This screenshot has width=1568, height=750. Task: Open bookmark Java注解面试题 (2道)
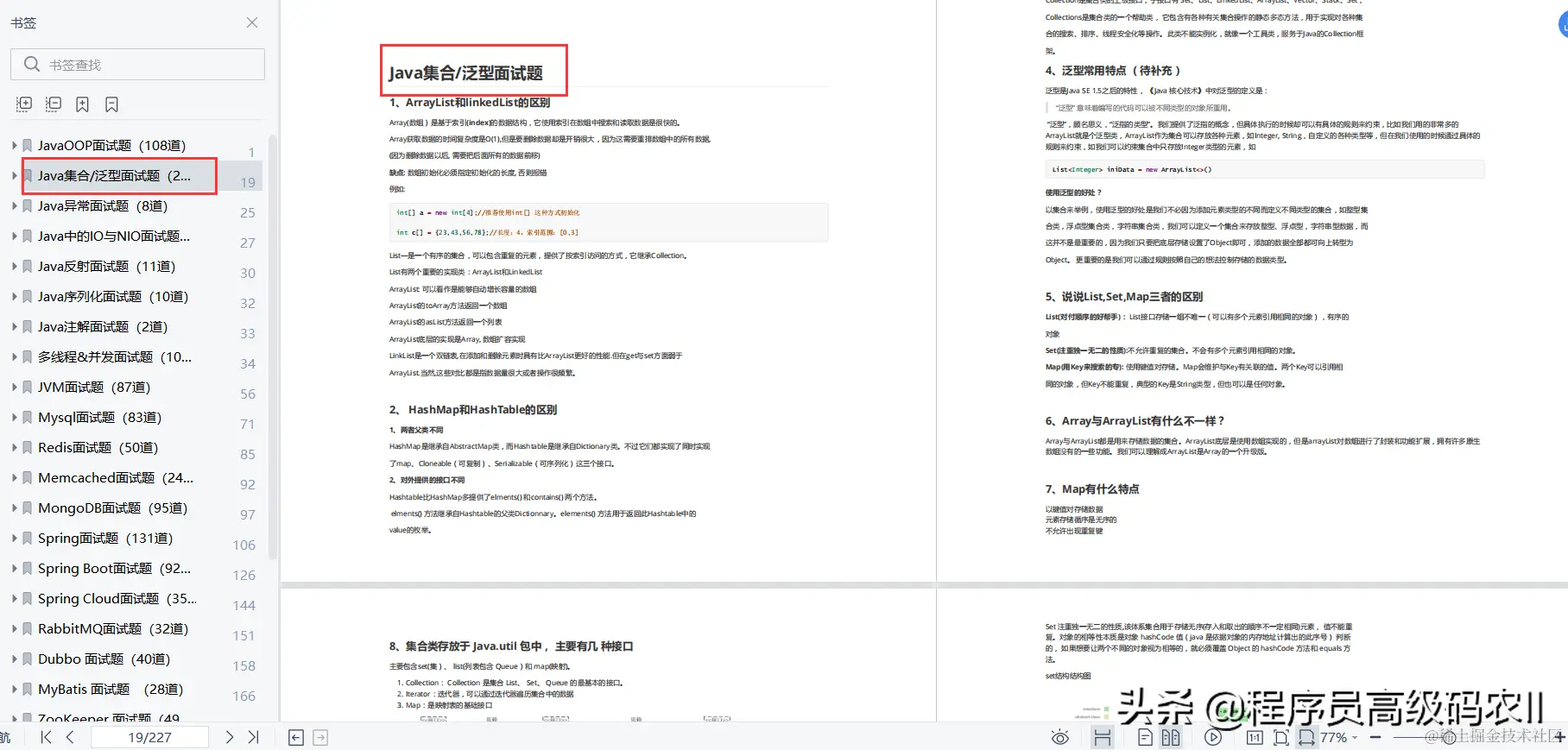103,326
